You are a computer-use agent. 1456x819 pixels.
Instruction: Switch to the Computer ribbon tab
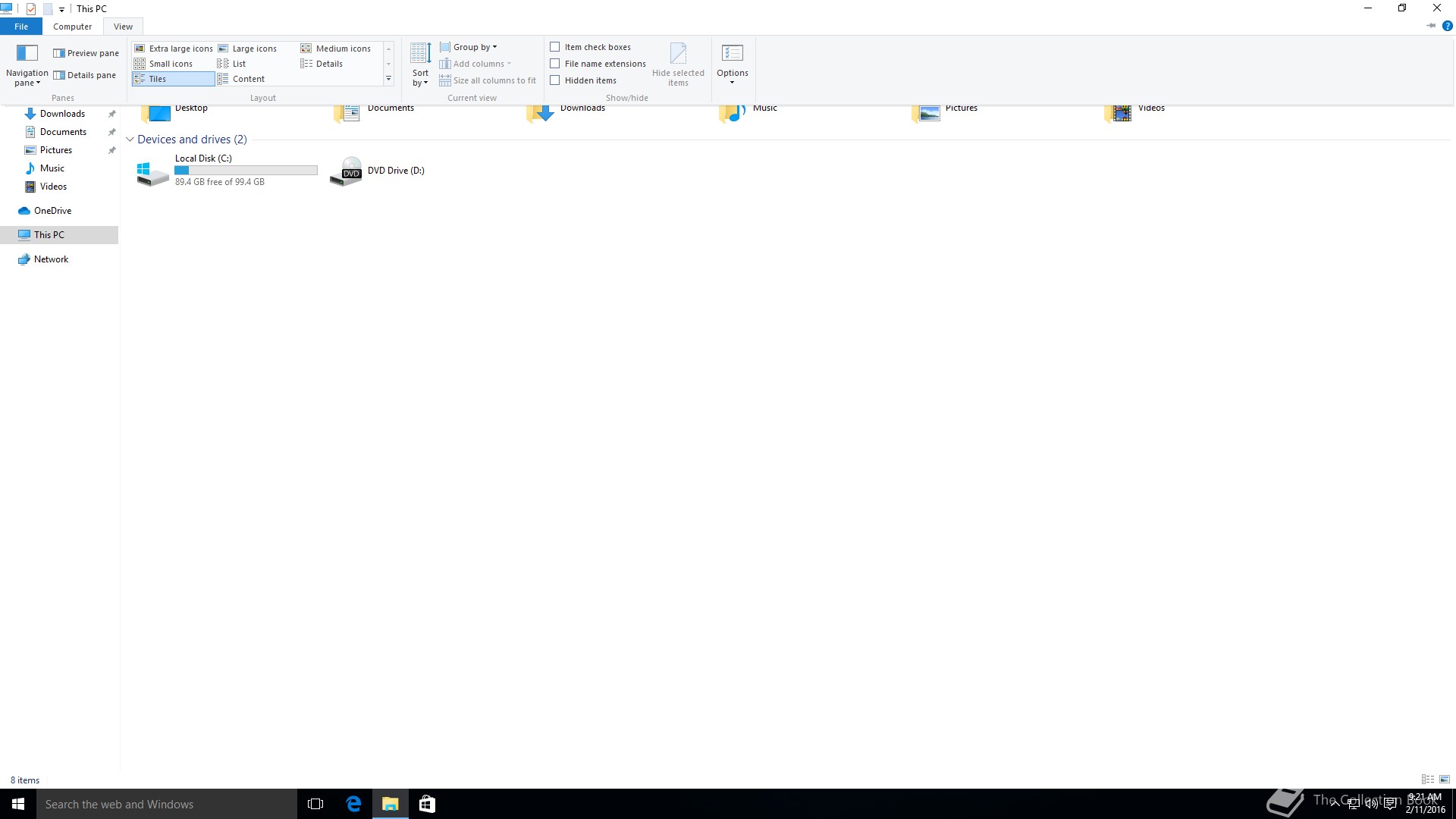[73, 27]
